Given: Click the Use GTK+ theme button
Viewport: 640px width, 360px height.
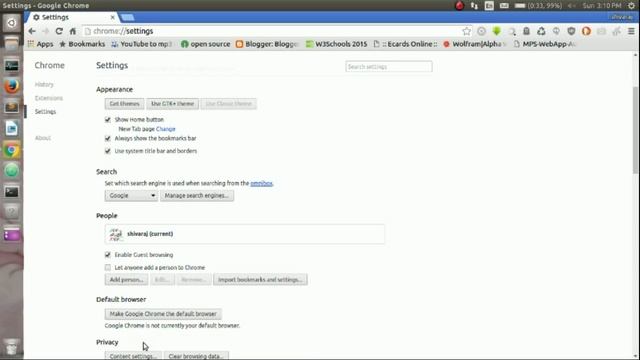Looking at the screenshot, I should (172, 104).
